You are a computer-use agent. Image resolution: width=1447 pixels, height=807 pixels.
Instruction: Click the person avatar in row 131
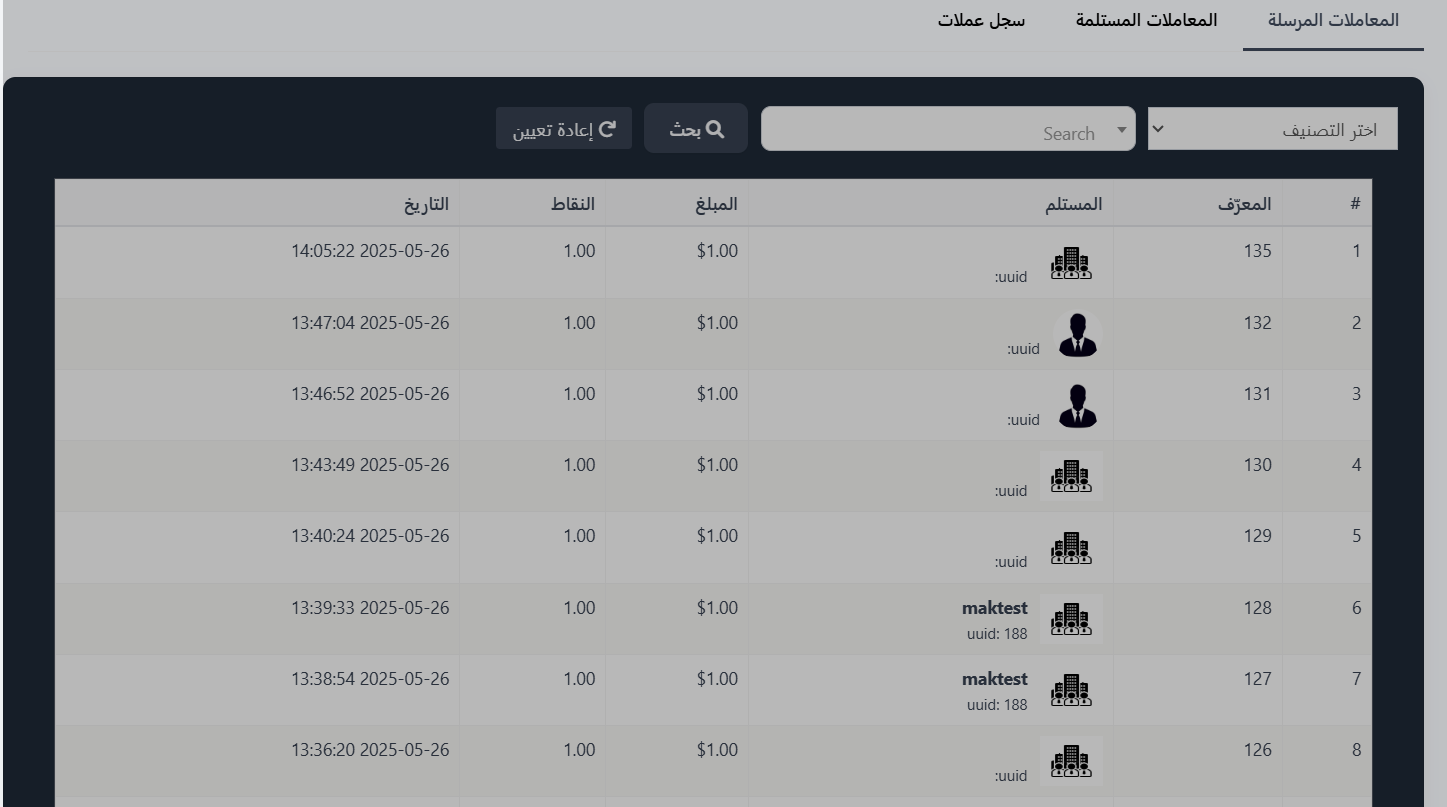(1077, 405)
